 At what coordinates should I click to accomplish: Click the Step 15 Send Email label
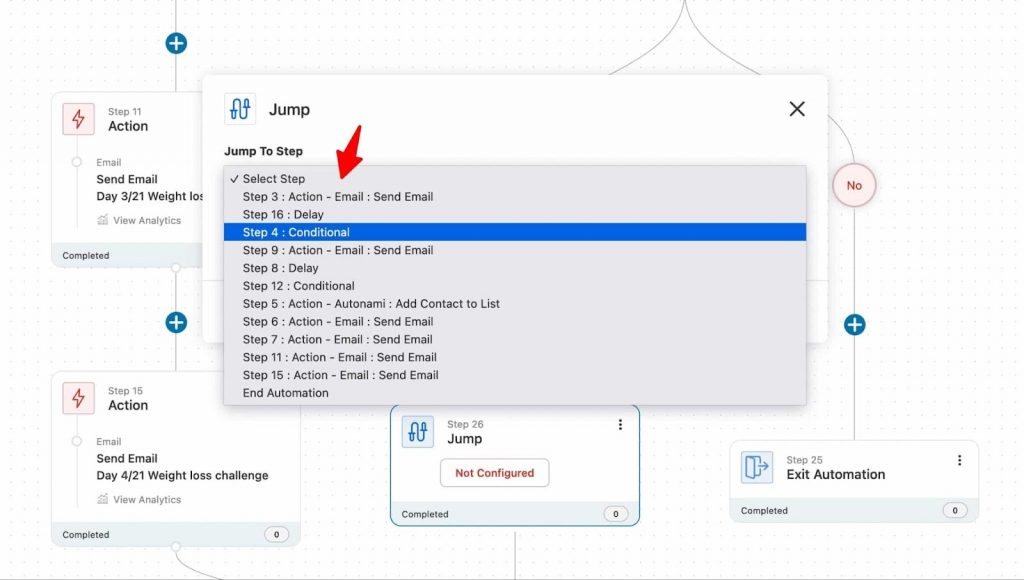pos(127,459)
